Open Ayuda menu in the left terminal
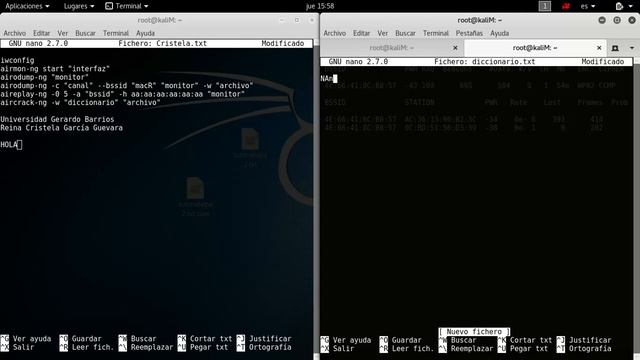This screenshot has width=640, height=360. pos(145,33)
